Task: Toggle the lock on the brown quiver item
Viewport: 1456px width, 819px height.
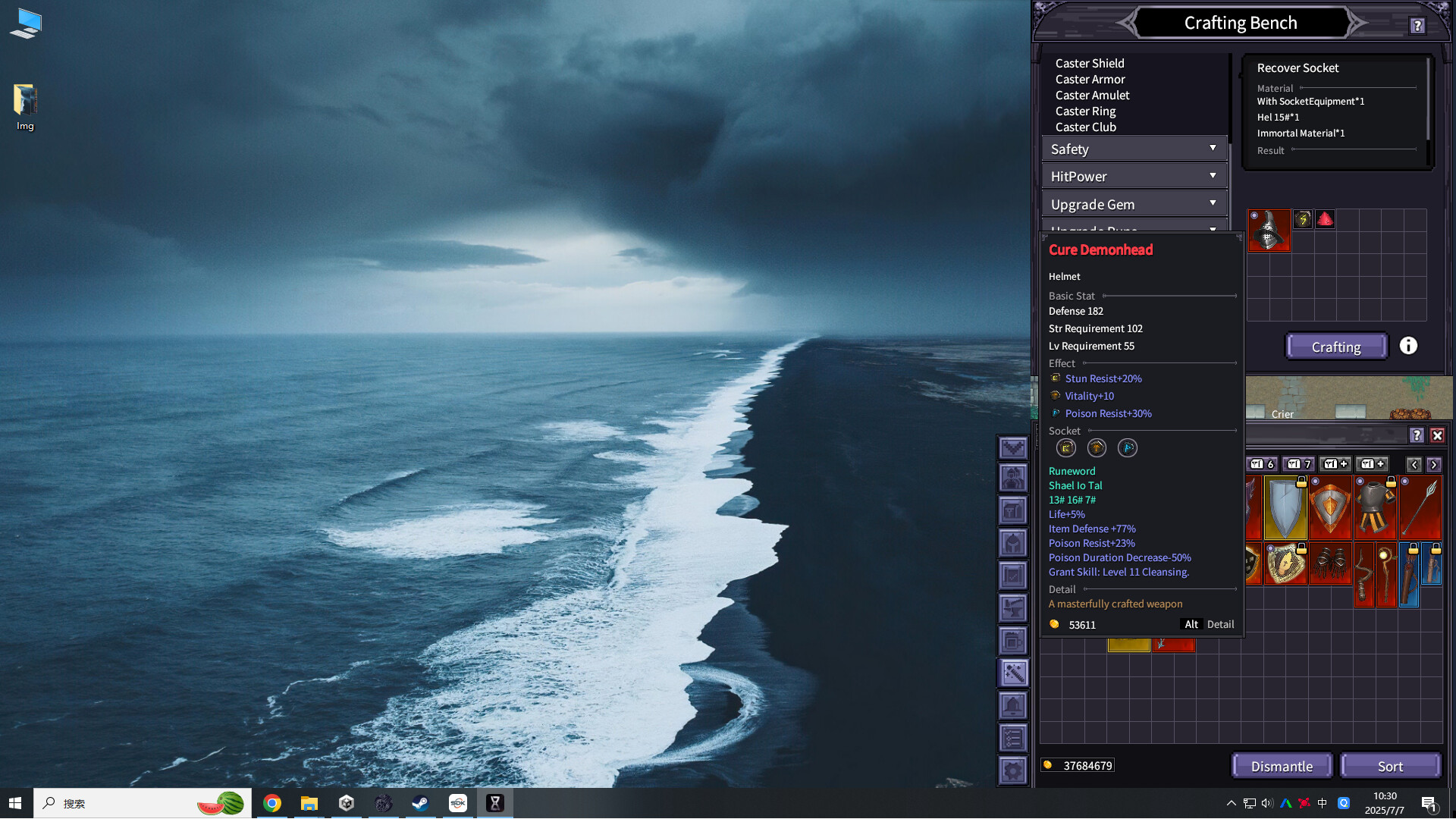Action: point(1414,549)
